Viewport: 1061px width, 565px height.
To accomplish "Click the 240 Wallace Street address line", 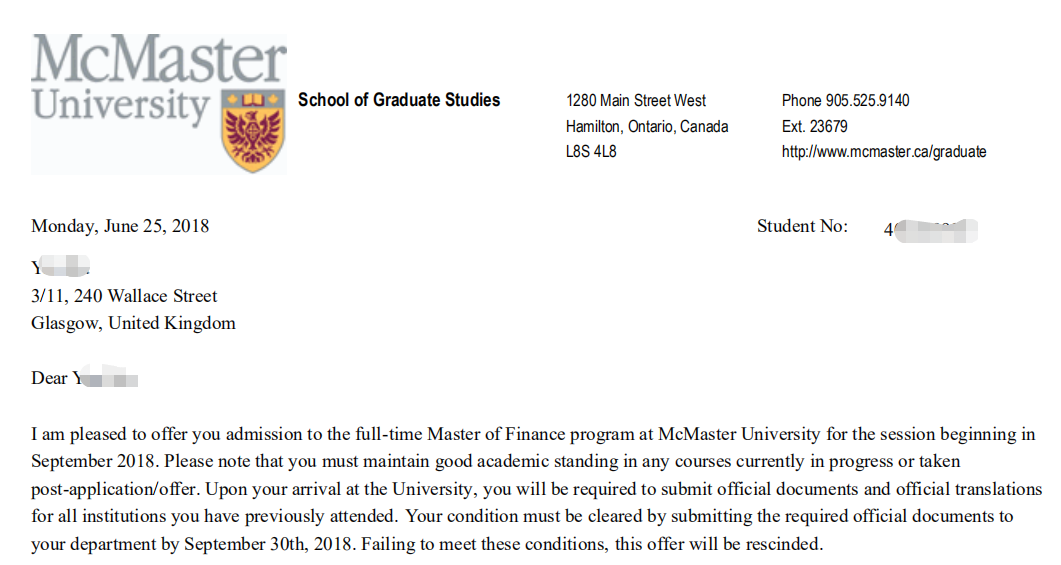I will click(x=124, y=296).
